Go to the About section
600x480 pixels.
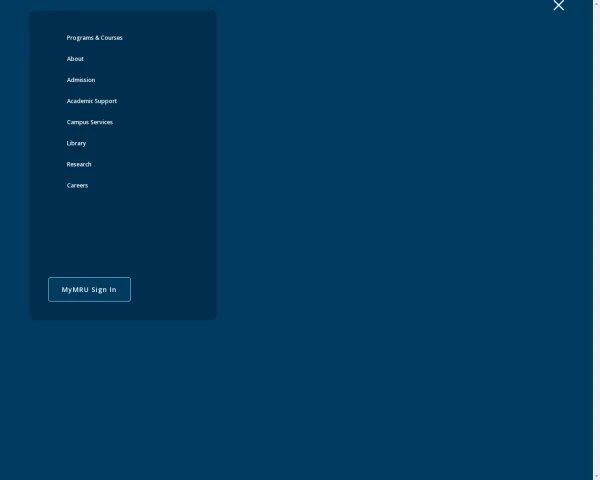(x=75, y=59)
